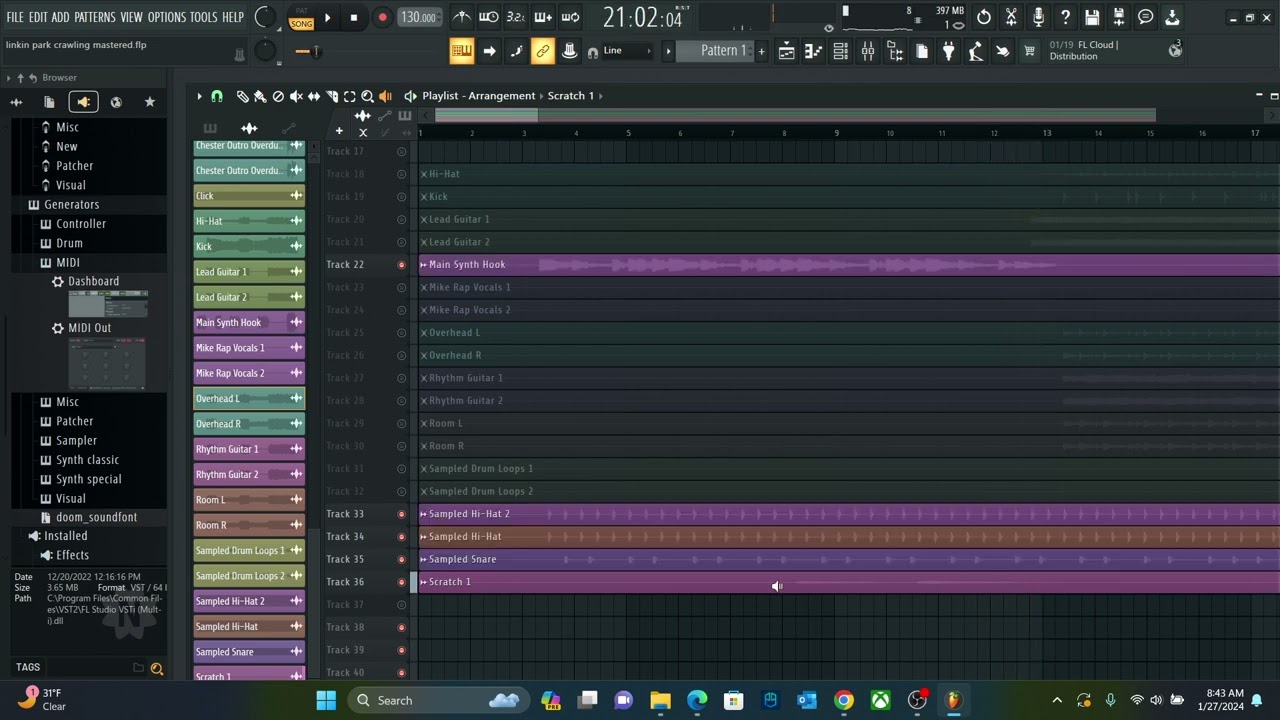Select the Slice tool in Playlist

click(x=332, y=96)
